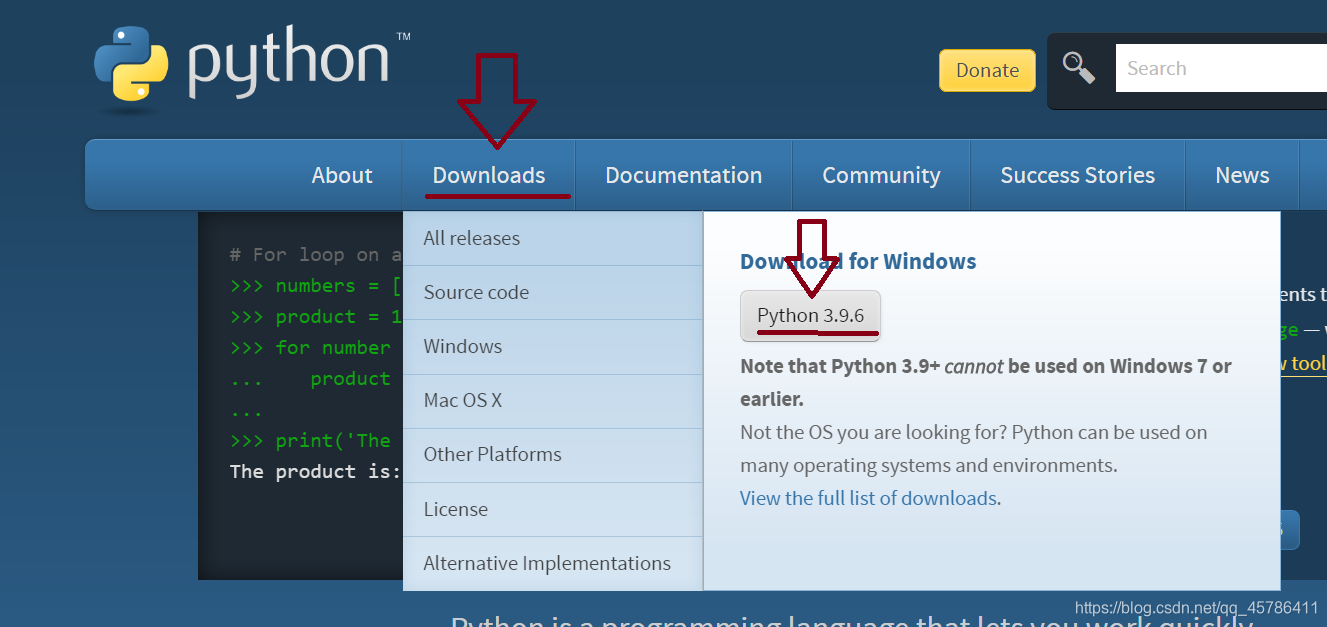Image resolution: width=1327 pixels, height=627 pixels.
Task: Open the Success Stories menu
Action: click(x=1078, y=175)
